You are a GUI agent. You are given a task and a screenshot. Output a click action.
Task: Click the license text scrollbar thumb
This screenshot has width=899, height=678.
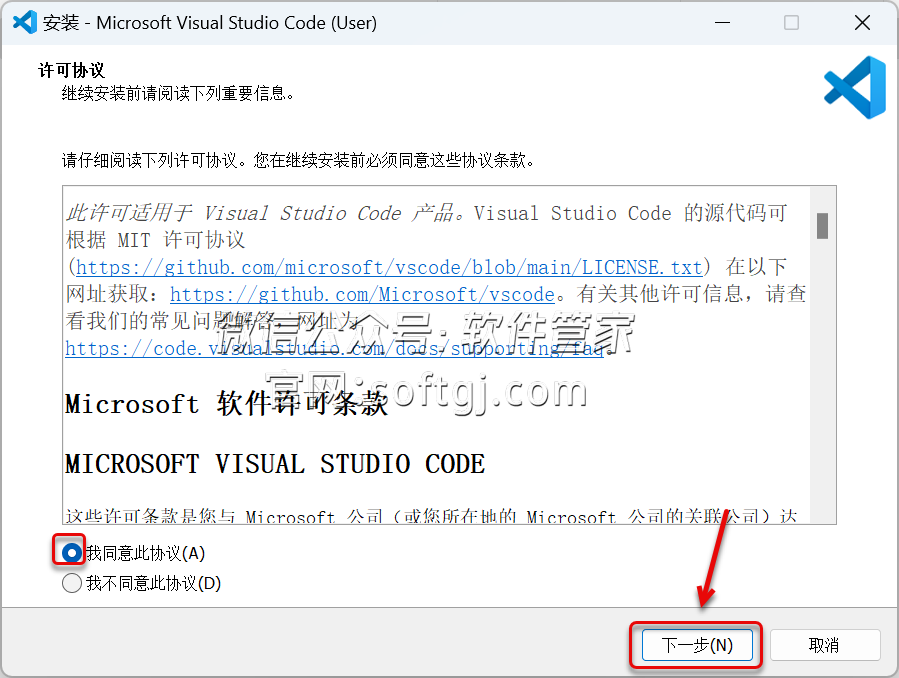(x=823, y=226)
